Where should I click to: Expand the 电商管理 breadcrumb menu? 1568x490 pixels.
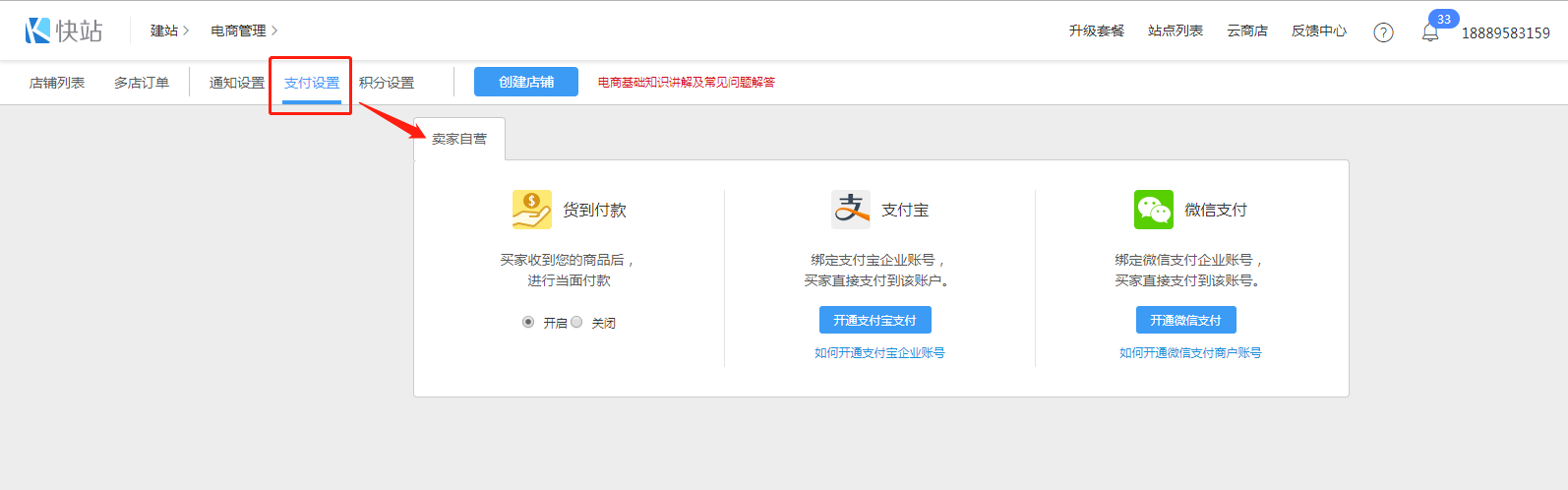pos(244,31)
